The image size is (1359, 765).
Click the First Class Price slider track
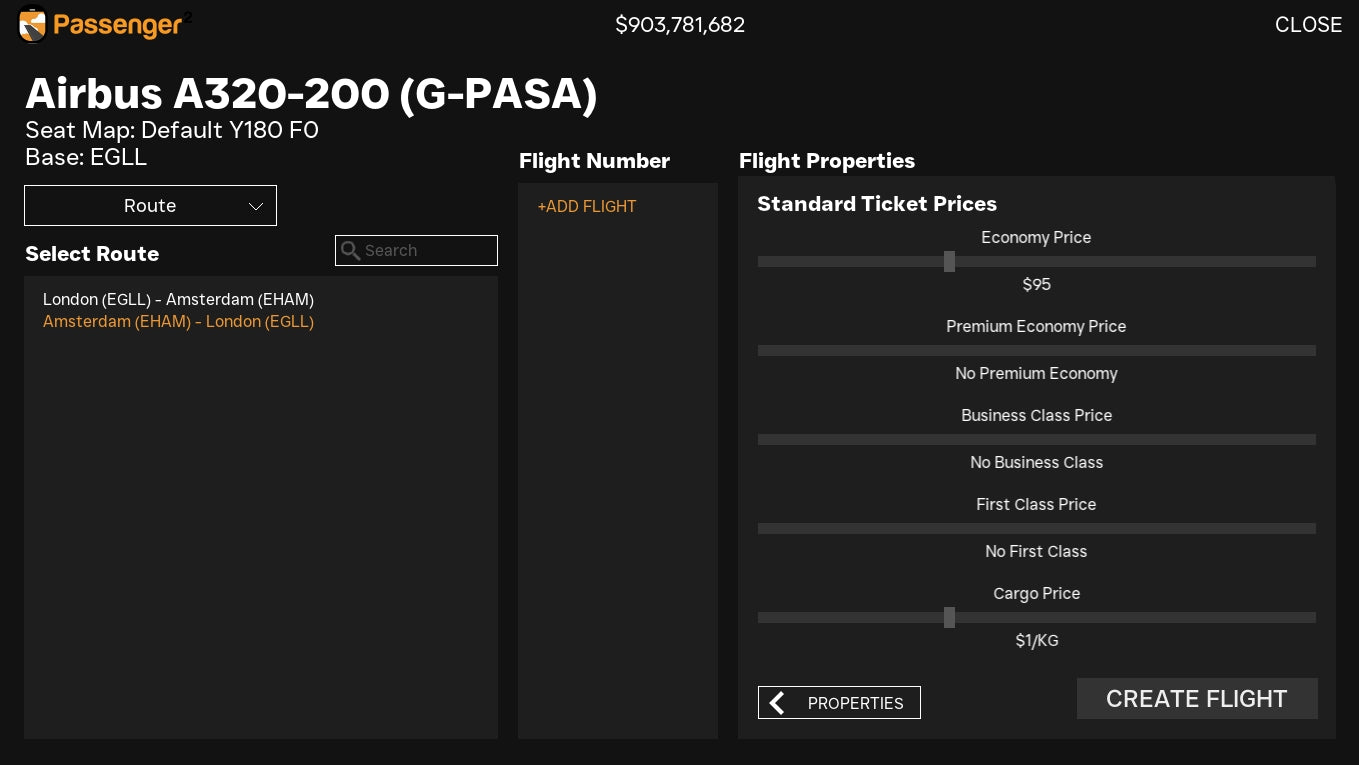(1036, 529)
